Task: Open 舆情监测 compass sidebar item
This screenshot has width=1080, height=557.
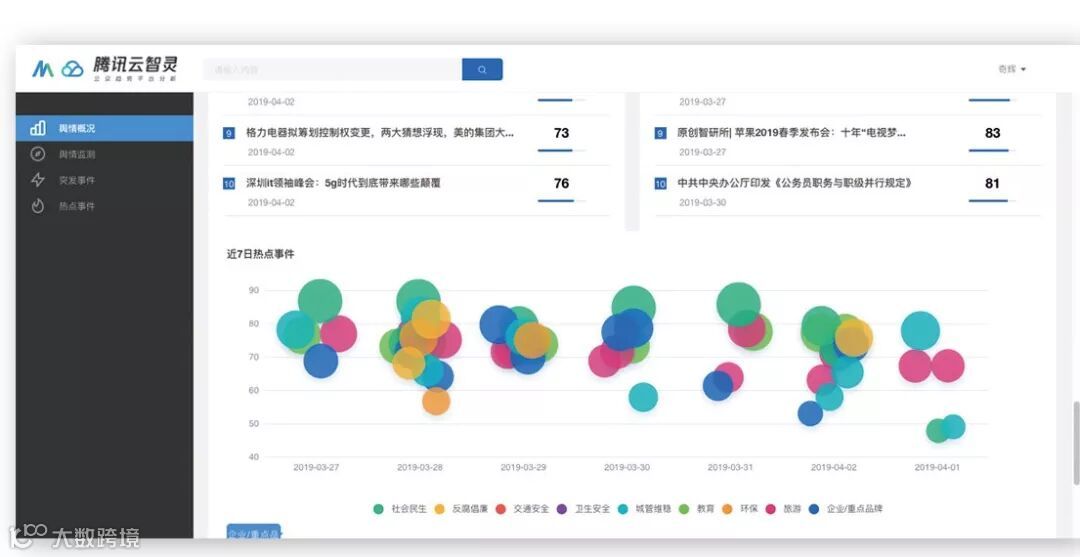Action: pos(105,154)
